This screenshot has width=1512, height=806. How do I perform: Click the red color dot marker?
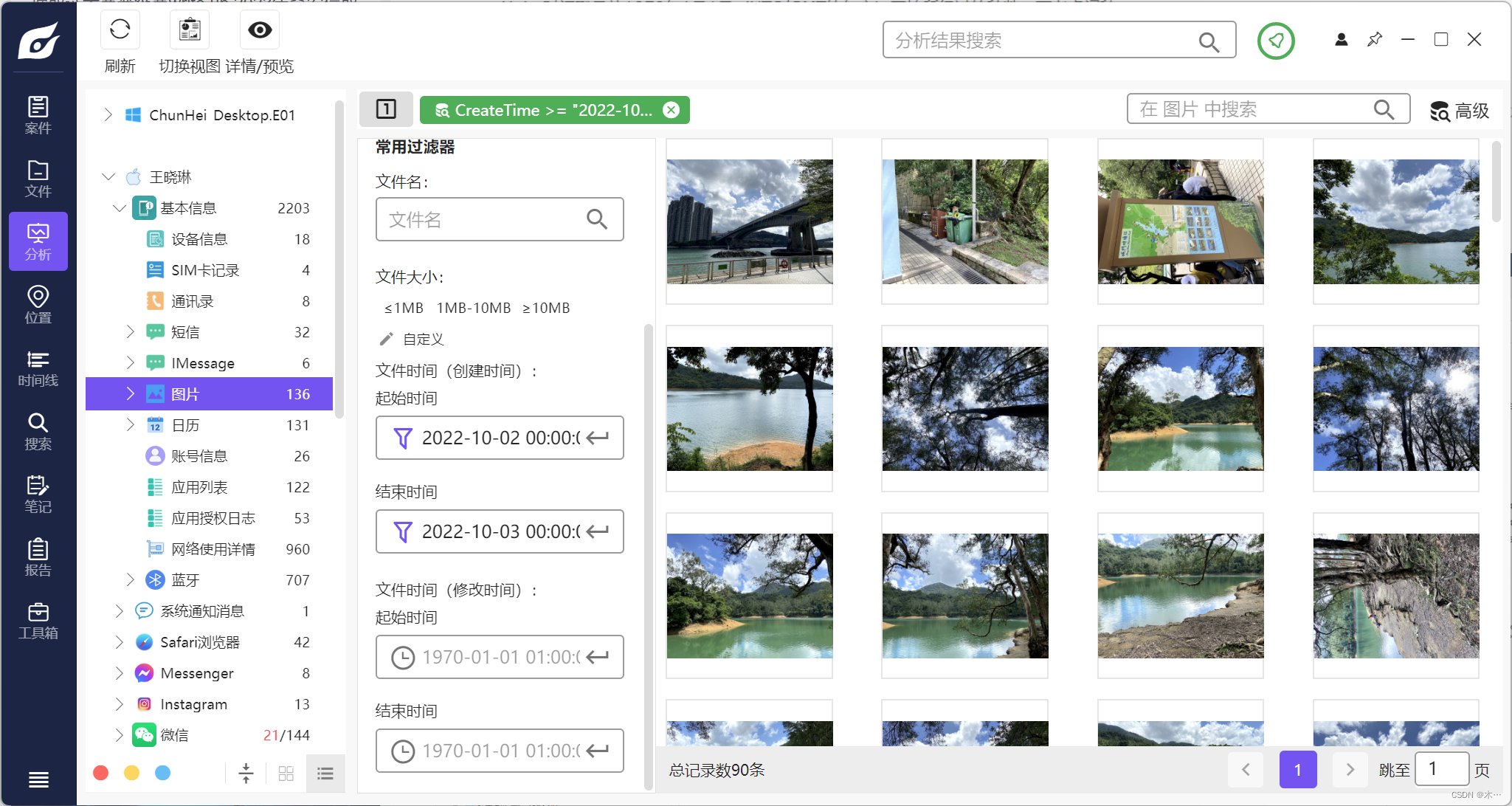point(101,773)
